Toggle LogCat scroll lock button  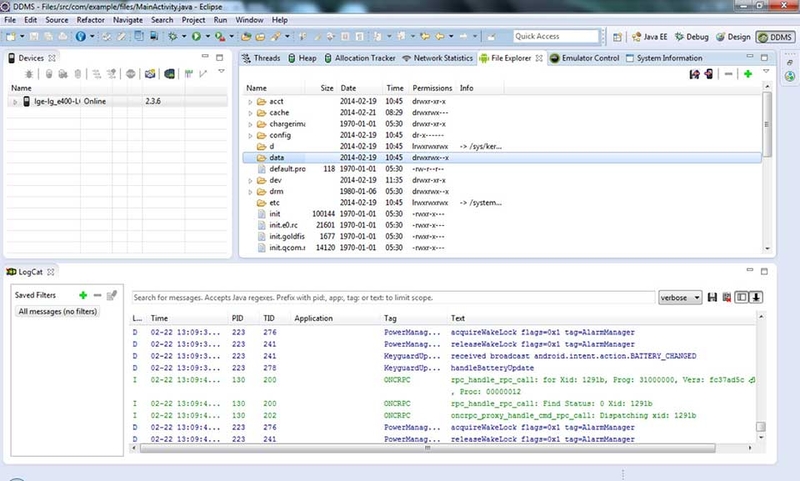(756, 297)
